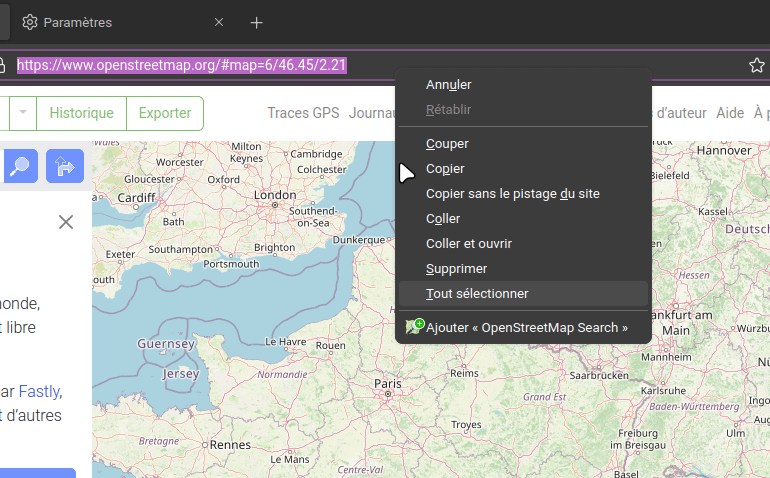Add the OpenStreetMap Search engine
This screenshot has height=478, width=770.
524,327
